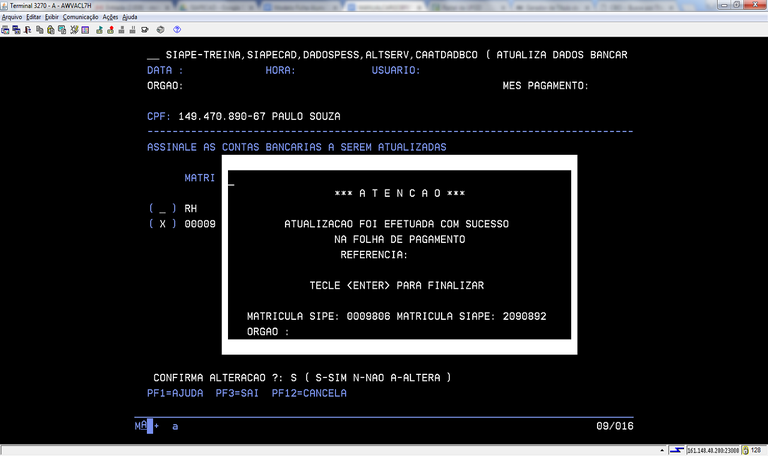768x456 pixels.
Task: Click the PF3=SAI exit key label
Action: coord(238,393)
